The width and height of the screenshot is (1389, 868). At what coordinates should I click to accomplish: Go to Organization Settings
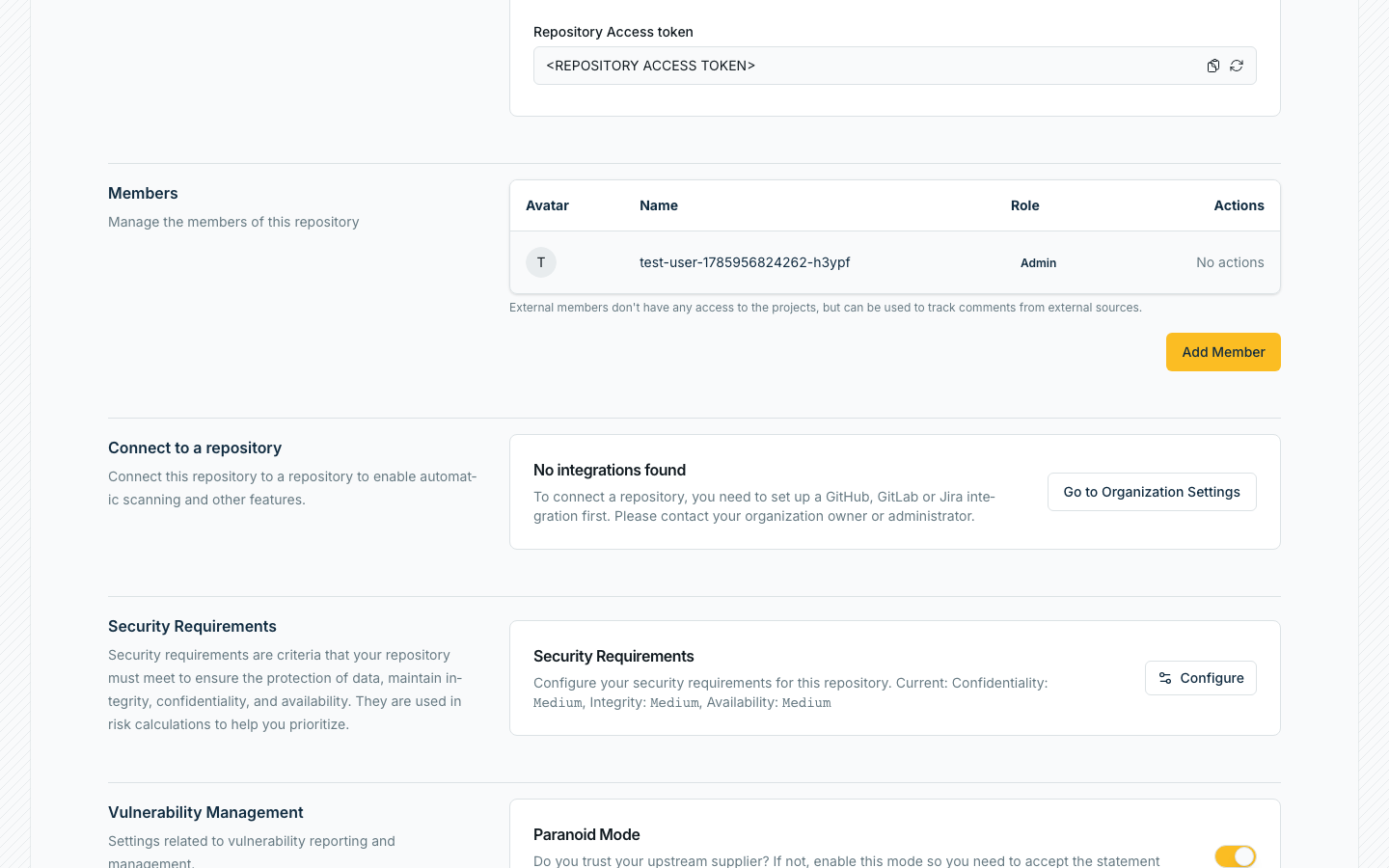[x=1152, y=492]
